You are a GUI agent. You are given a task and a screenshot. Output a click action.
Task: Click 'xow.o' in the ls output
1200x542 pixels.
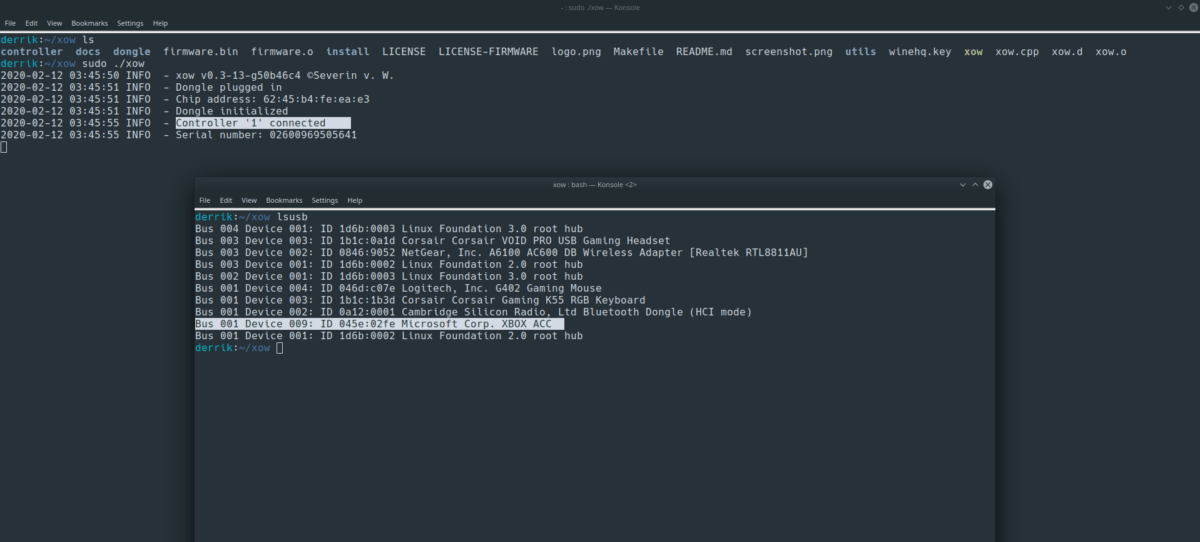click(1111, 51)
